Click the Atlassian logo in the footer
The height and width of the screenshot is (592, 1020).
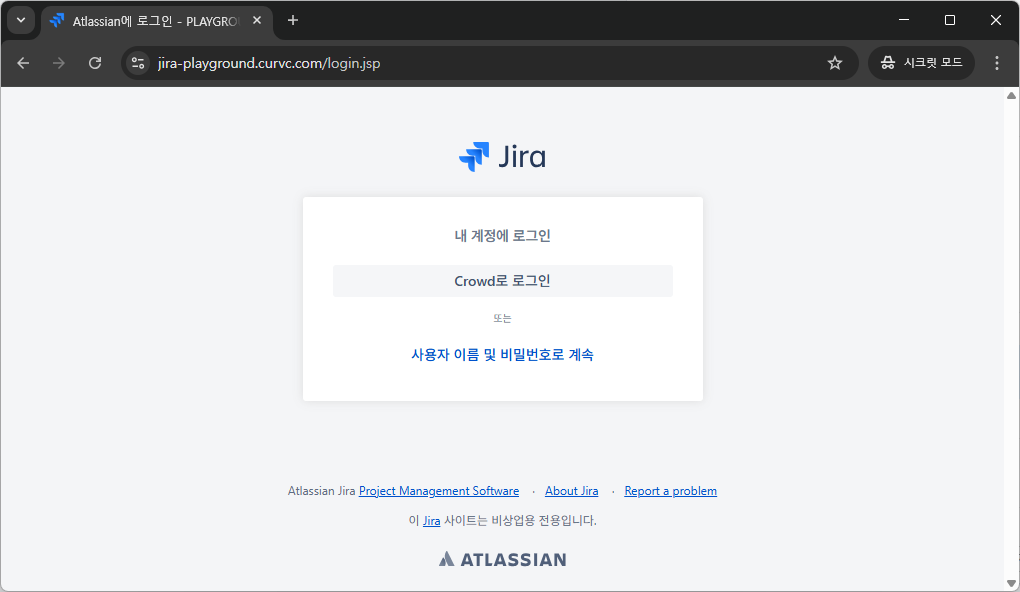(x=502, y=559)
